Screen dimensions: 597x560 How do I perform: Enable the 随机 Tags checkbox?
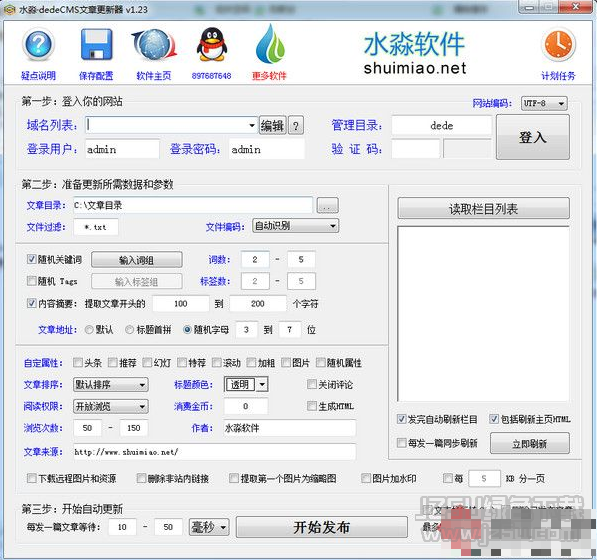[x=31, y=281]
